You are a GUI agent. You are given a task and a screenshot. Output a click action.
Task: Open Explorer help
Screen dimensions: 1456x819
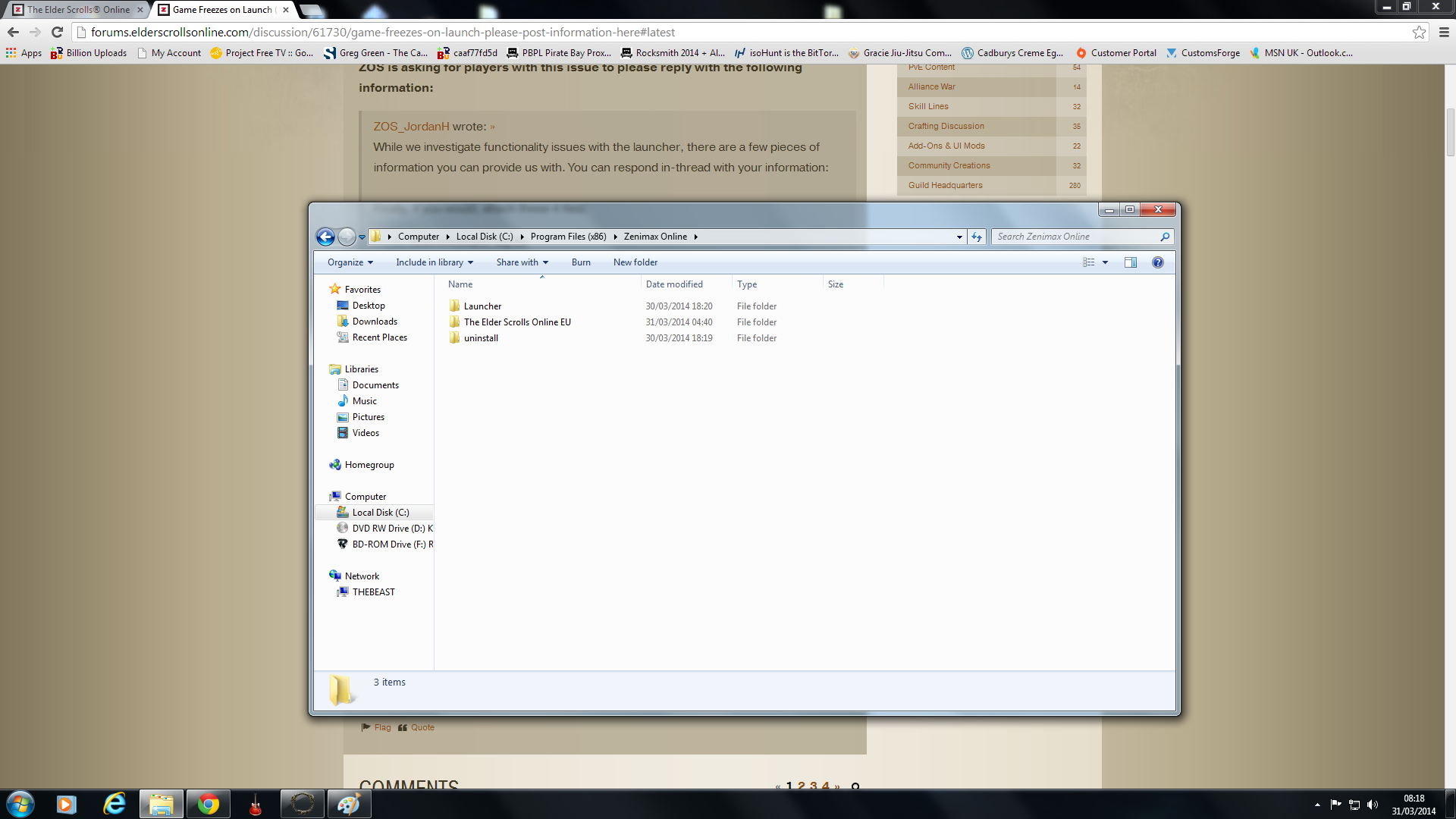coord(1158,262)
